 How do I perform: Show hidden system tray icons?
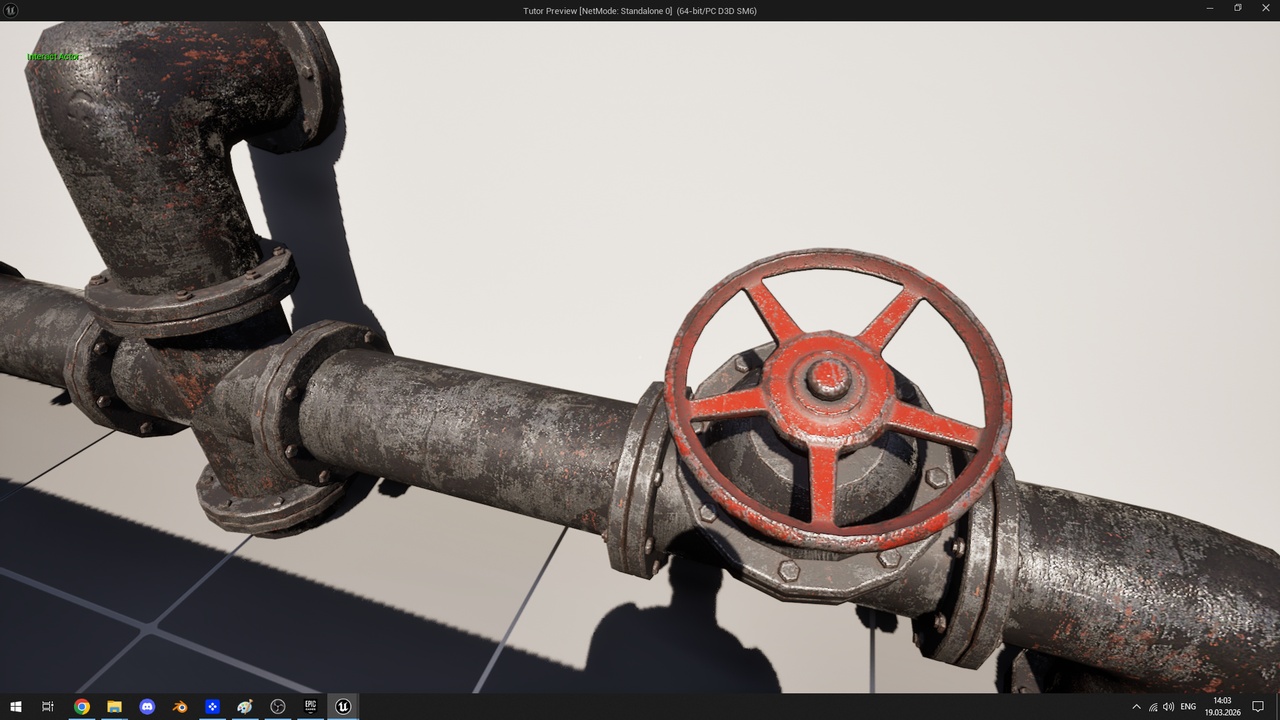click(1136, 706)
